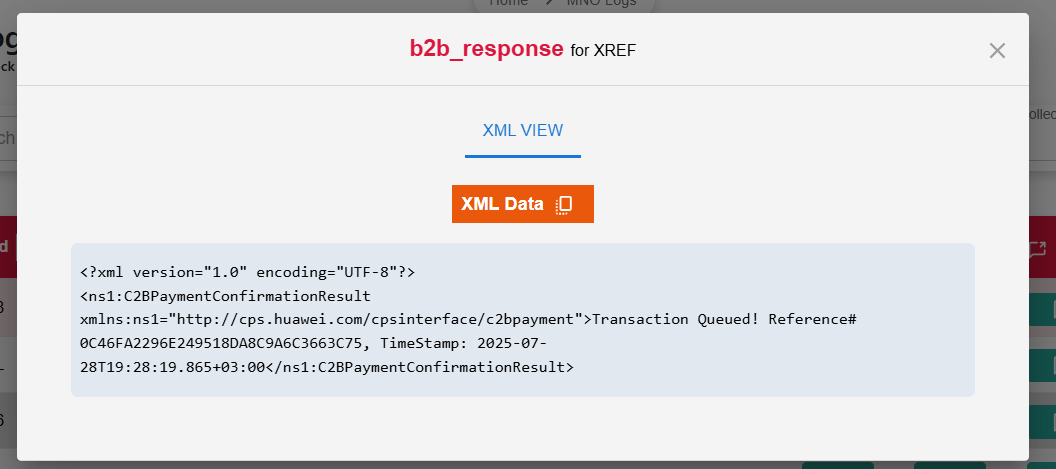Open the MNO Logs breadcrumb link
The width and height of the screenshot is (1056, 469).
(x=601, y=3)
